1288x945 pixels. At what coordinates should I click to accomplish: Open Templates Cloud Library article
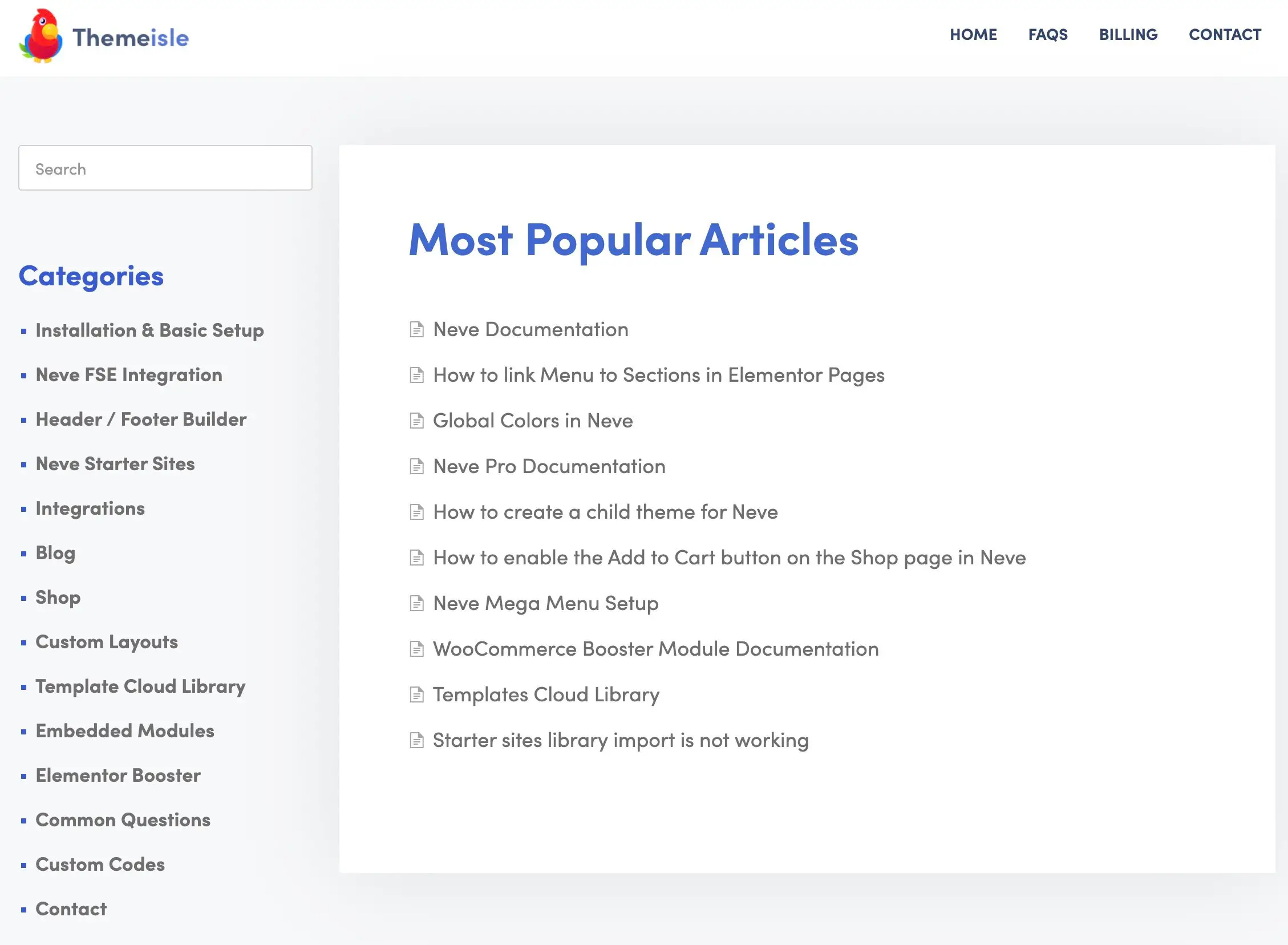546,695
